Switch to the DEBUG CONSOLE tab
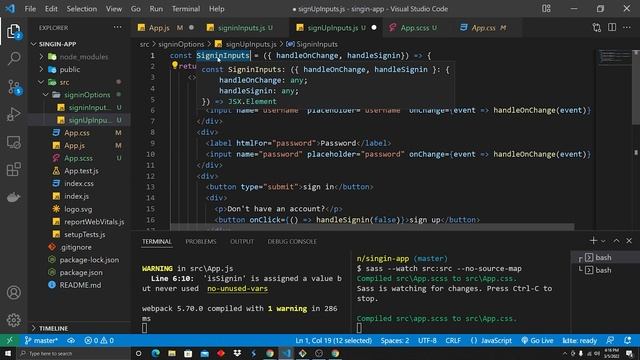The image size is (640, 360). pyautogui.click(x=292, y=241)
